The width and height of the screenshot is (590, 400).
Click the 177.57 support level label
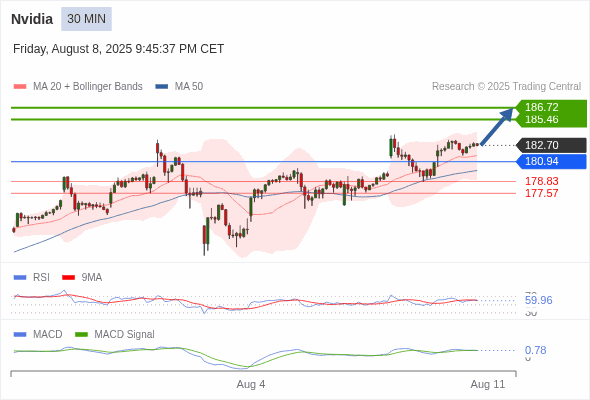(541, 193)
